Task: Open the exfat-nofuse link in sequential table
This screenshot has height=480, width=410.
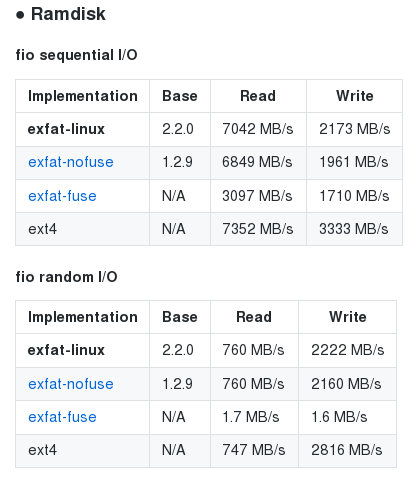Action: pos(71,162)
